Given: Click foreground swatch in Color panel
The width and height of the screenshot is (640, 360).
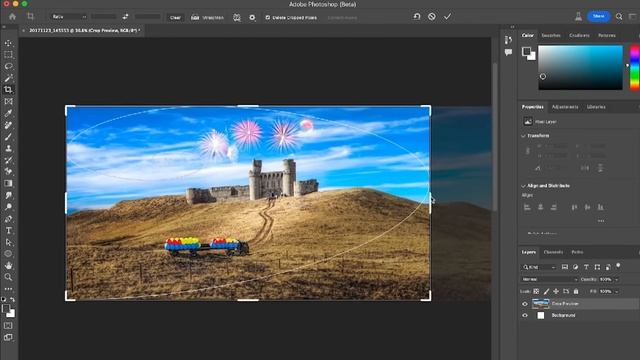Looking at the screenshot, I should [x=527, y=51].
